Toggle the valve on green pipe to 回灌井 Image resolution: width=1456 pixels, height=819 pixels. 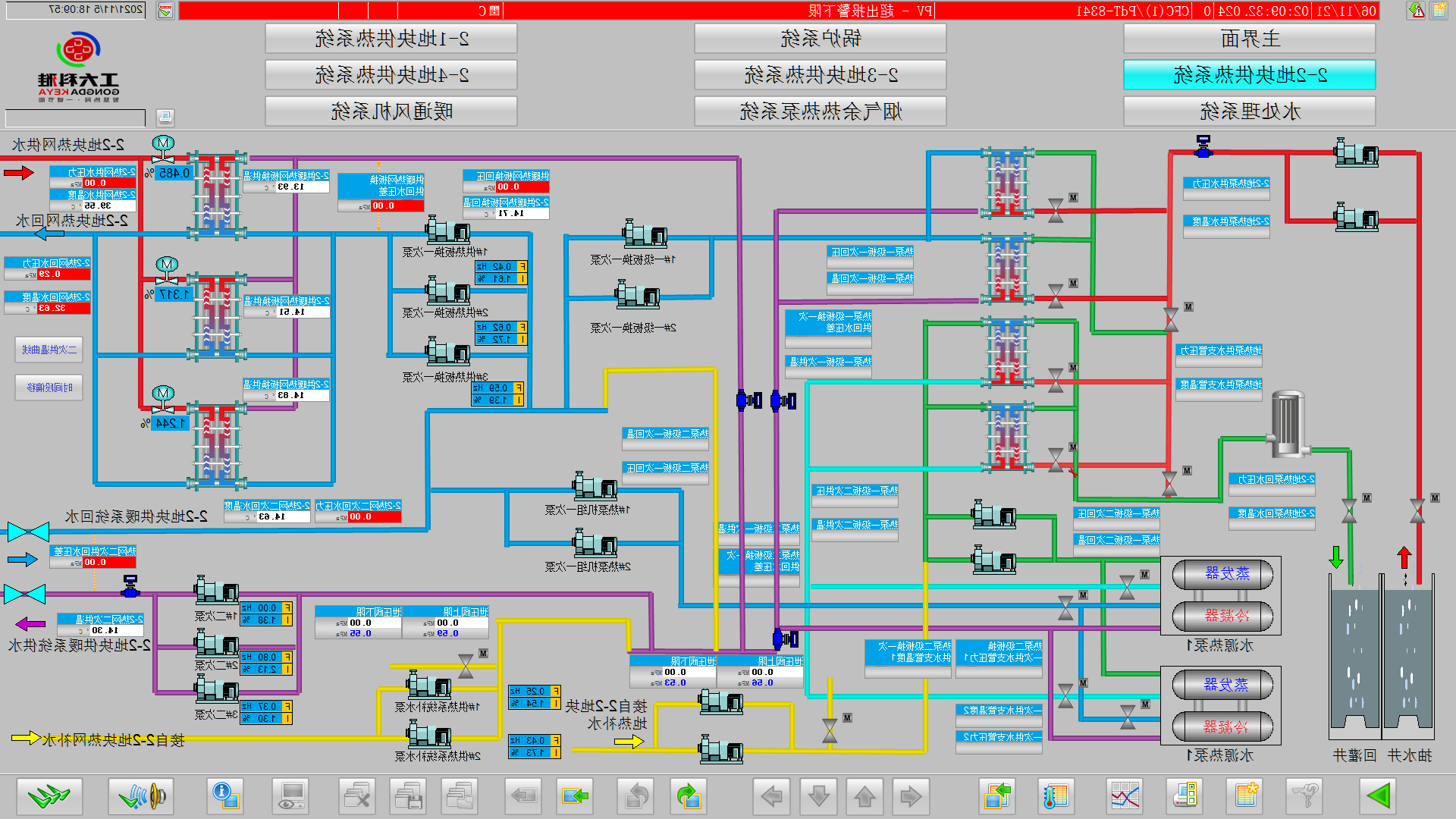(x=1349, y=510)
